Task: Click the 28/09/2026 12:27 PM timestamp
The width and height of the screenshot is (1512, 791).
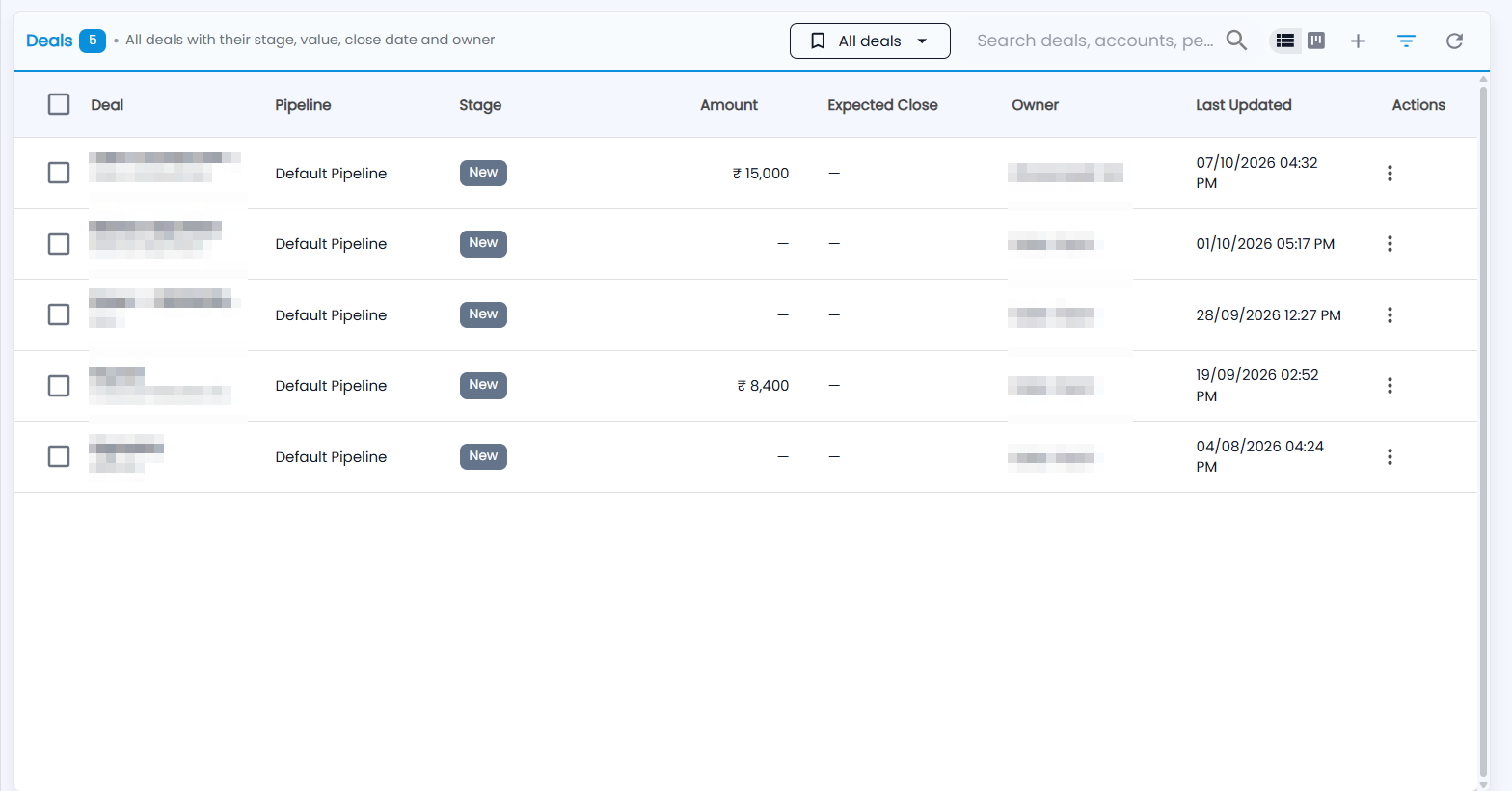Action: [1268, 315]
